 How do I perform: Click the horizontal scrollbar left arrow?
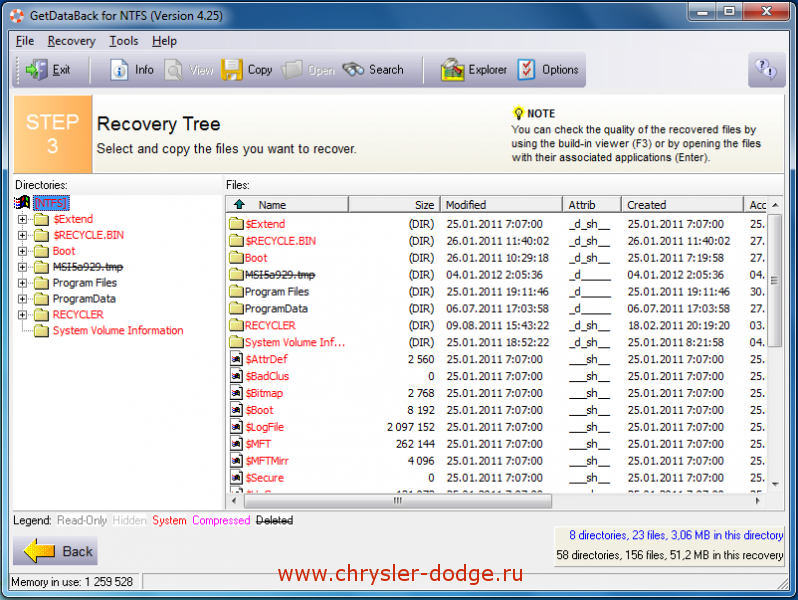[234, 501]
